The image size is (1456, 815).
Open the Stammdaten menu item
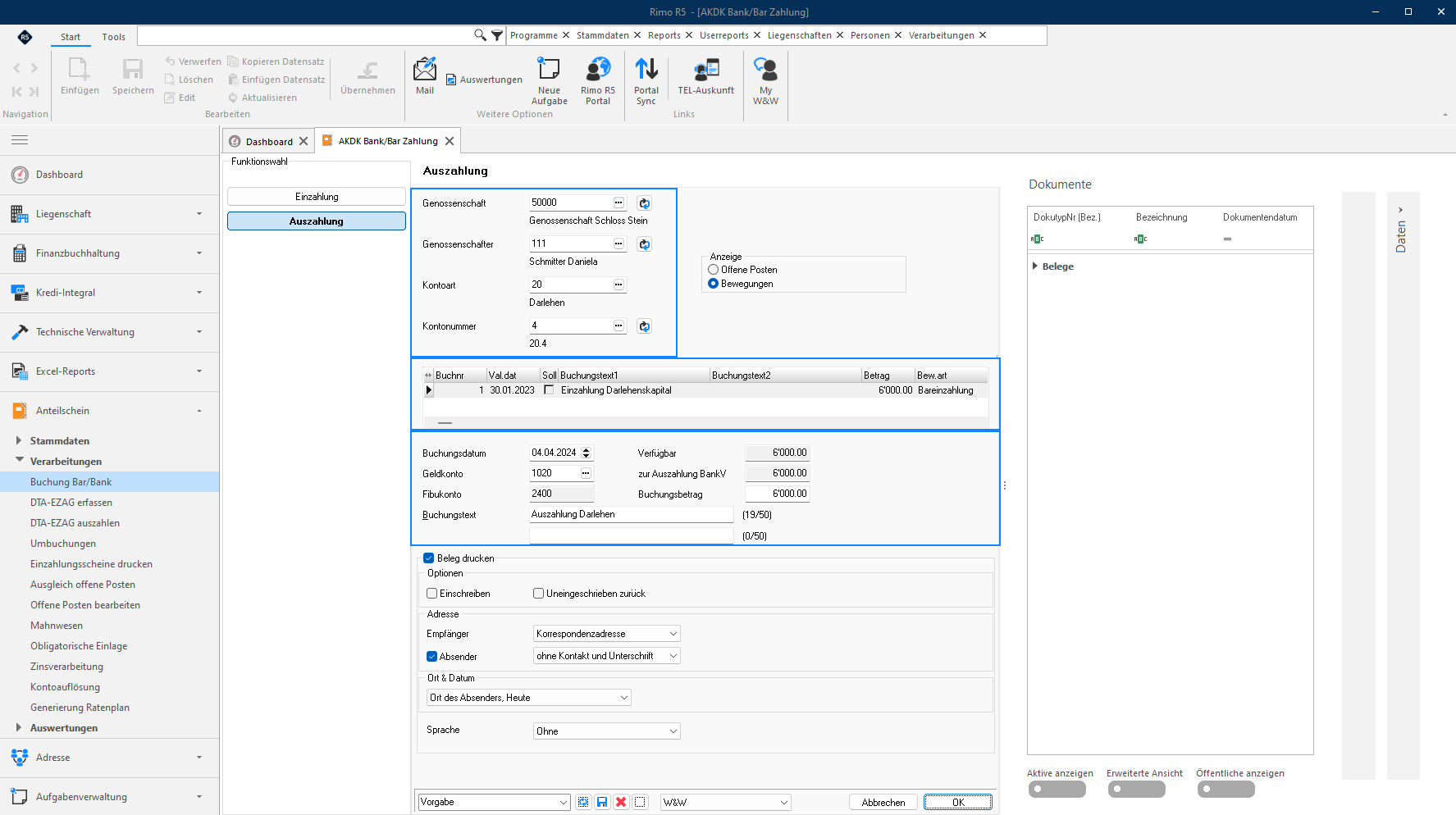(x=603, y=35)
